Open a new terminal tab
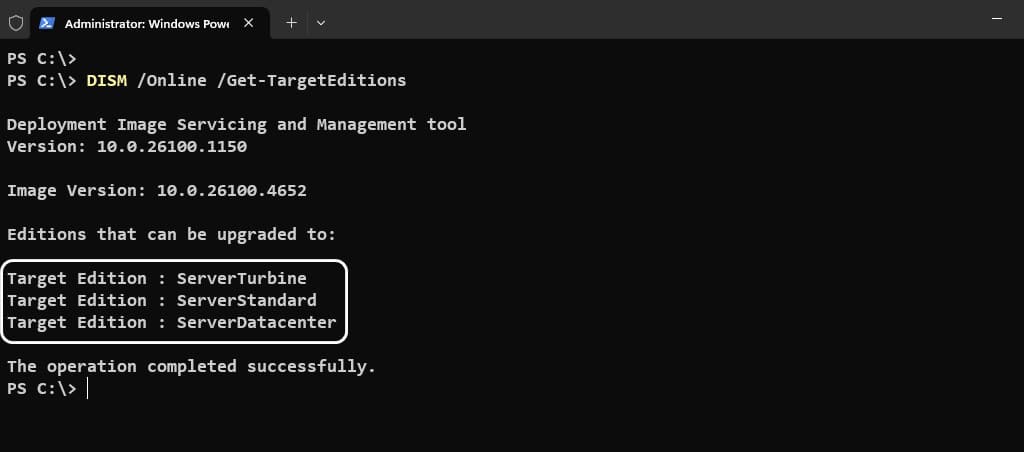The width and height of the screenshot is (1024, 452). (291, 23)
